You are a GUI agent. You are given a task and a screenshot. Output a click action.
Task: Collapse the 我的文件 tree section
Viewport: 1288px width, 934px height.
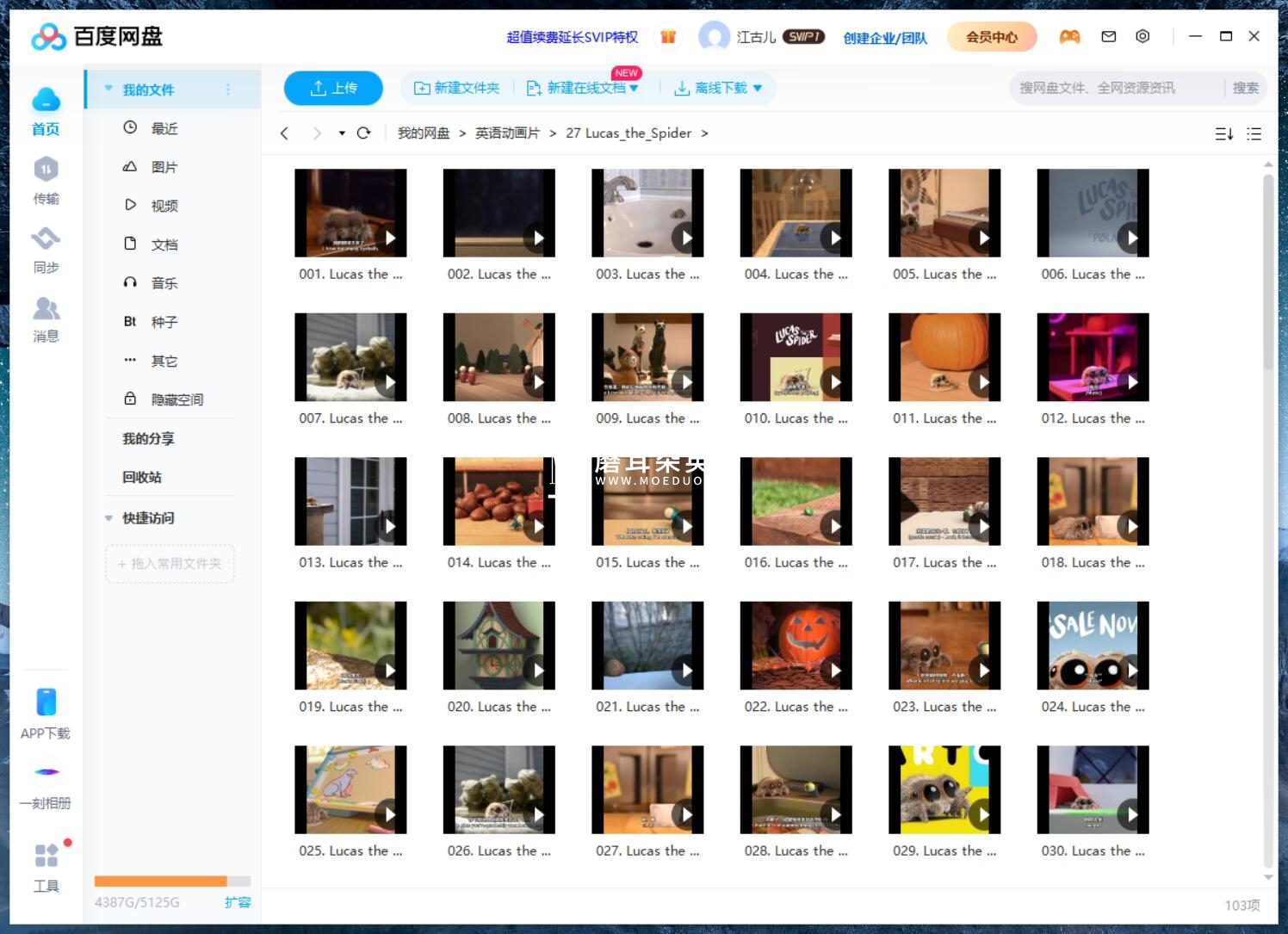pyautogui.click(x=108, y=89)
